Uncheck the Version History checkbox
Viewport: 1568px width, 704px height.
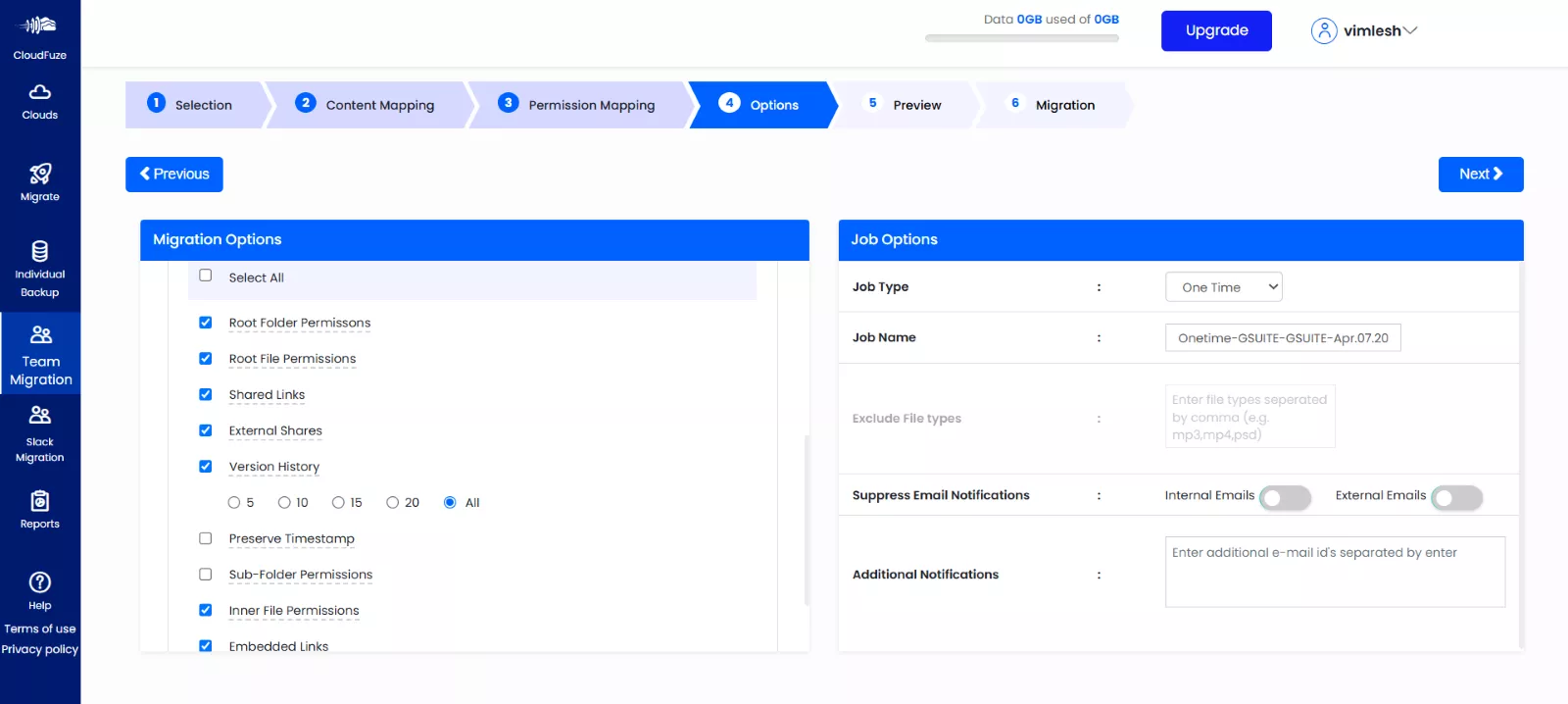pyautogui.click(x=206, y=466)
